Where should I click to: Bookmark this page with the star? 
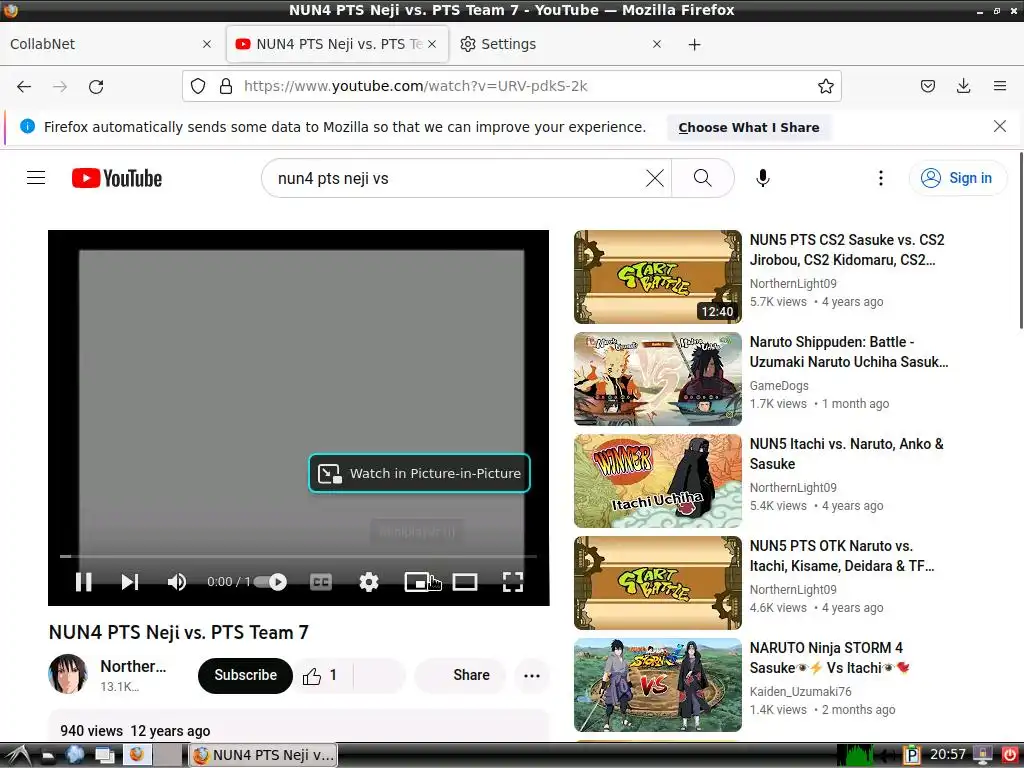click(825, 86)
